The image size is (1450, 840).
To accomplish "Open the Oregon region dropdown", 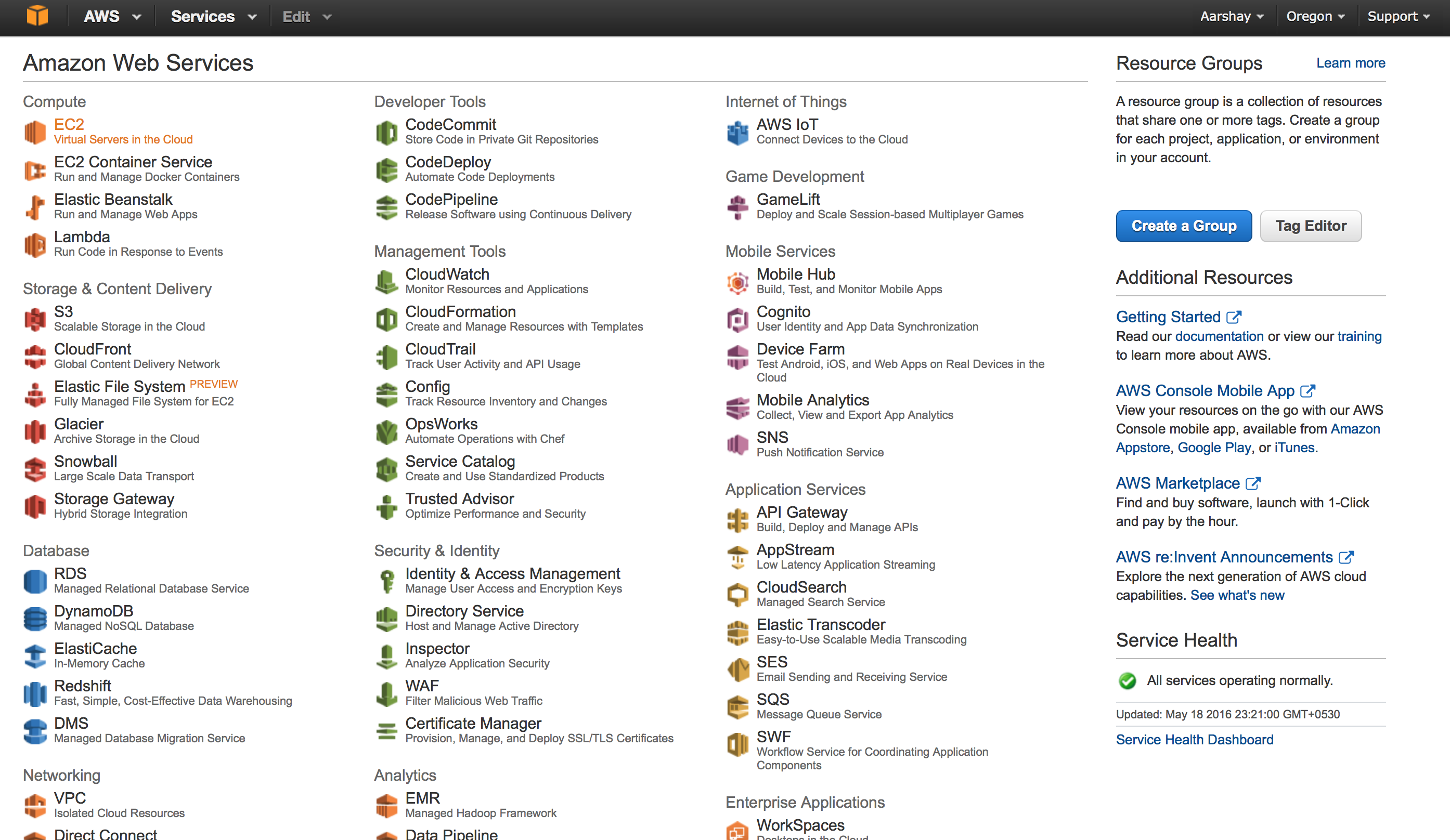I will (x=1315, y=16).
